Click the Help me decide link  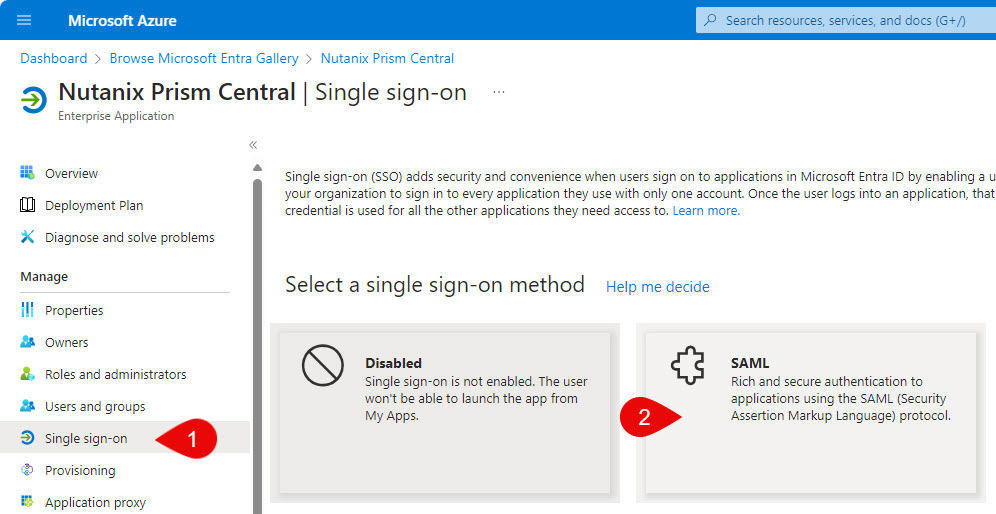[657, 287]
